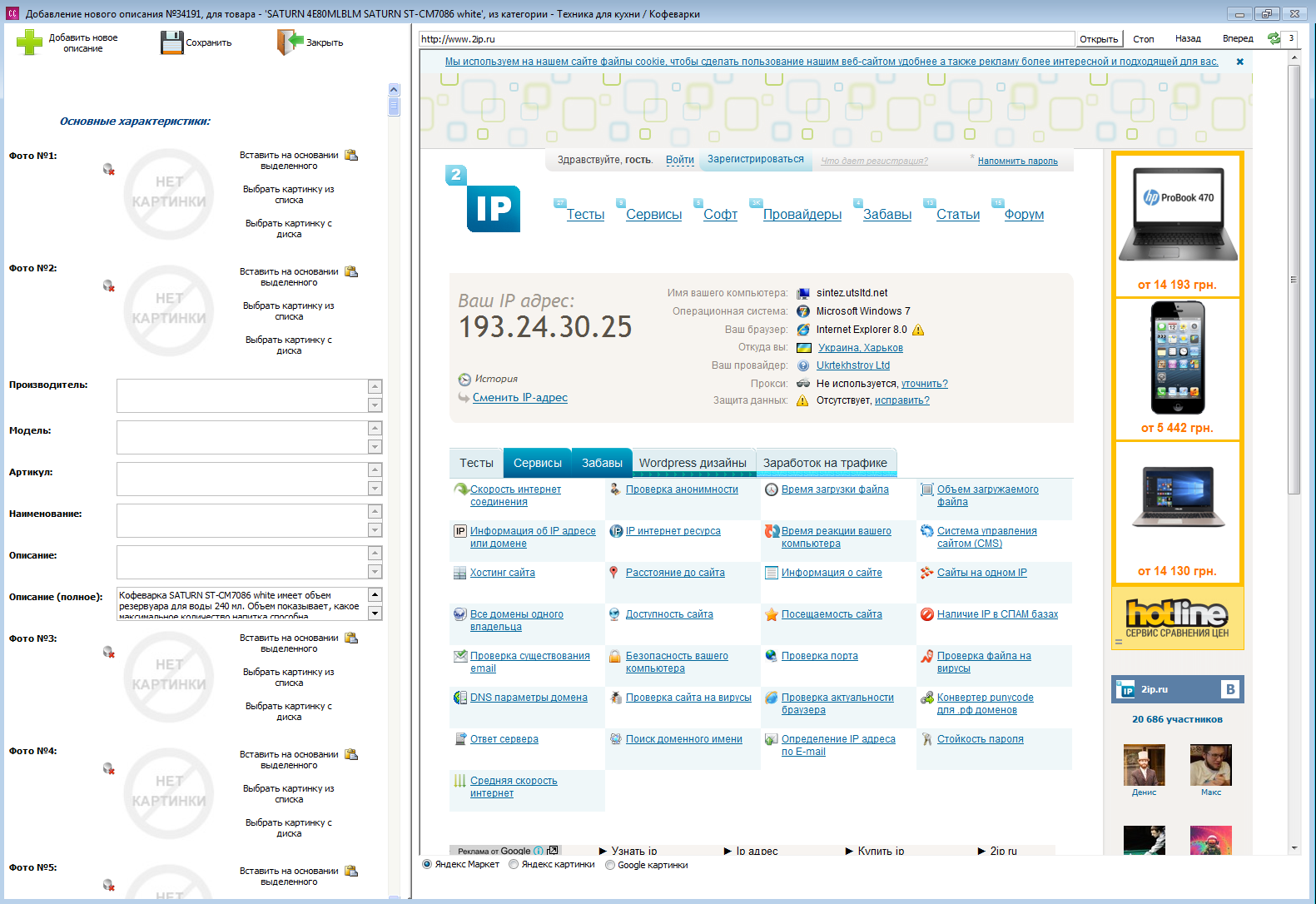Image resolution: width=1316 pixels, height=904 pixels.
Task: Click the Безопасность вашего компьютера lock icon
Action: pos(615,656)
